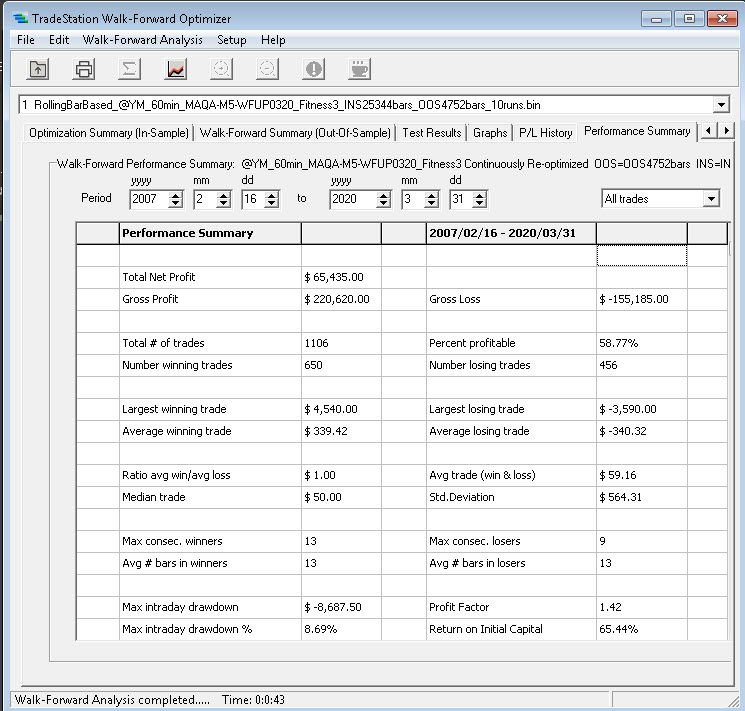The width and height of the screenshot is (745, 711).
Task: Click the red line chart toolbar icon
Action: [176, 69]
